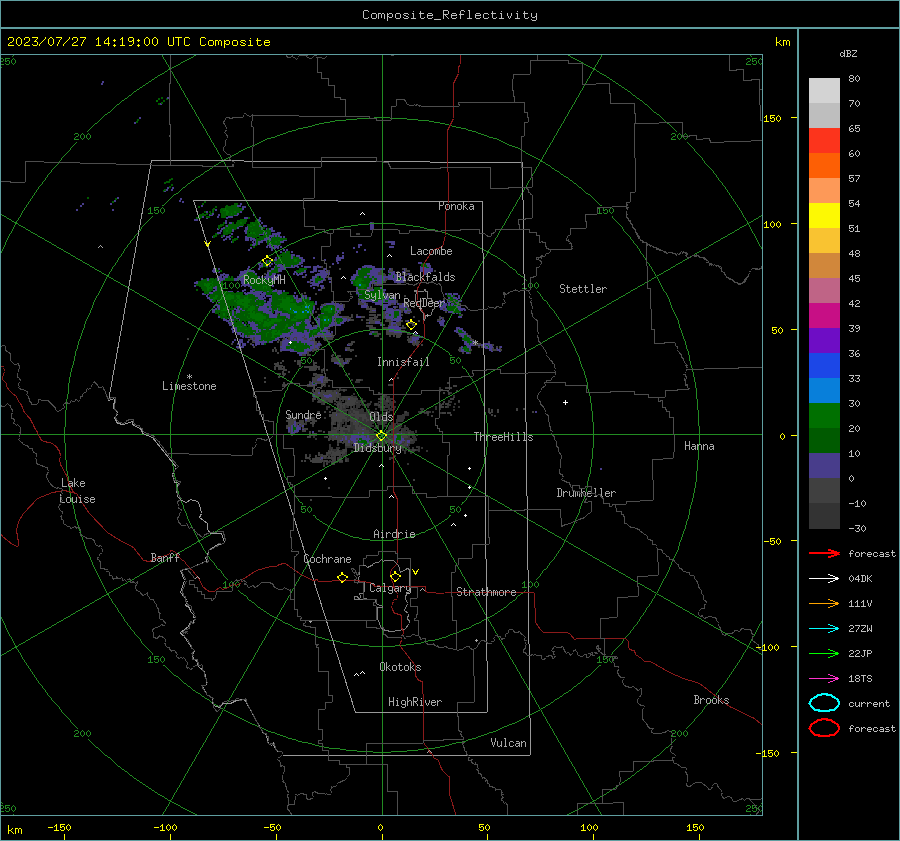Select the Limestone label
This screenshot has height=841, width=900.
click(189, 386)
